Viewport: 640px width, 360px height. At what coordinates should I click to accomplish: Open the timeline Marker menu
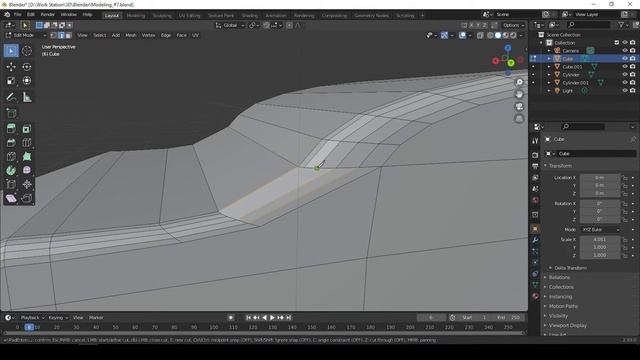(96, 318)
